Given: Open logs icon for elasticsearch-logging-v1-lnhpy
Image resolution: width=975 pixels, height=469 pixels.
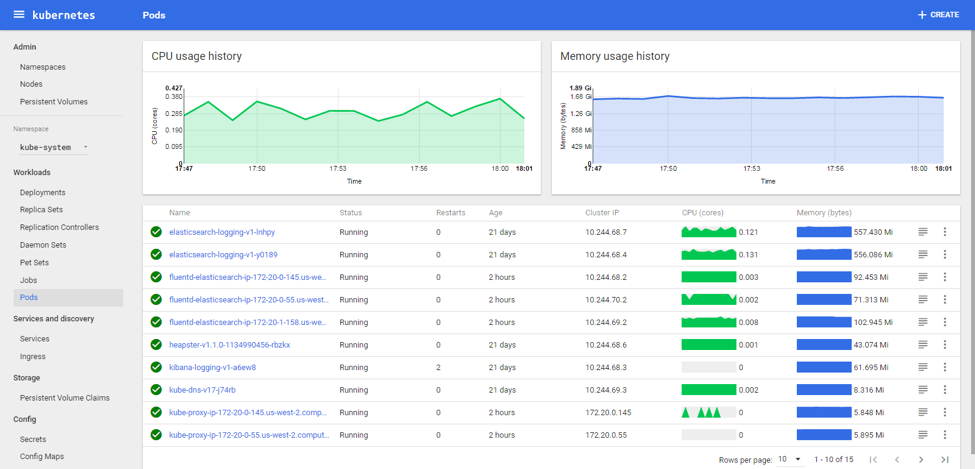Looking at the screenshot, I should click(x=922, y=232).
